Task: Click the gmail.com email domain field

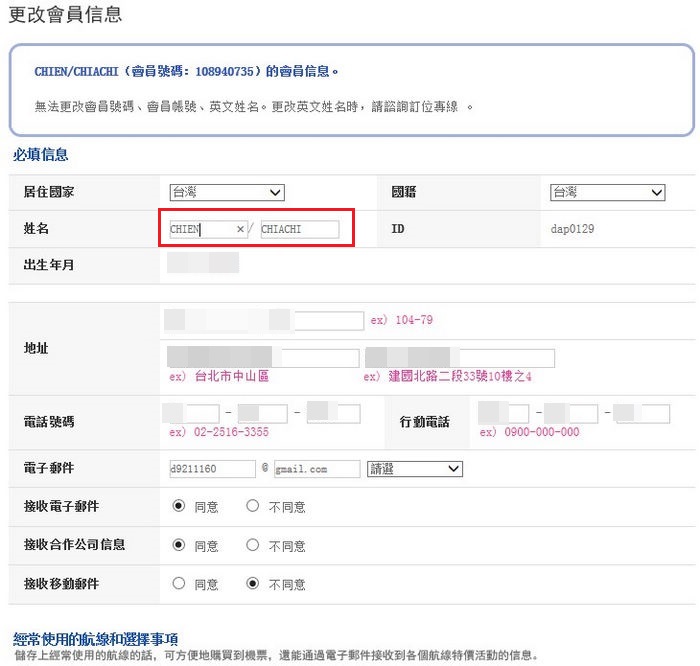Action: 316,469
